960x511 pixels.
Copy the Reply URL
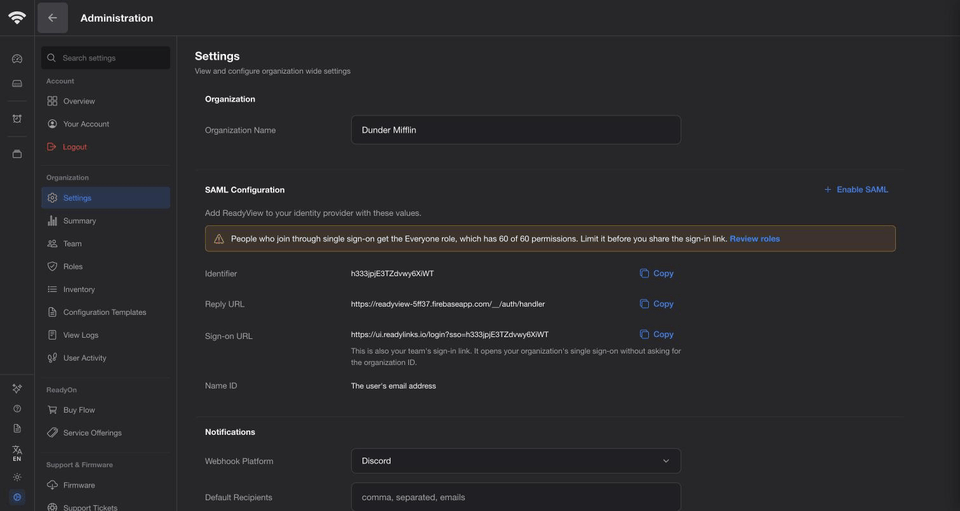pos(656,304)
